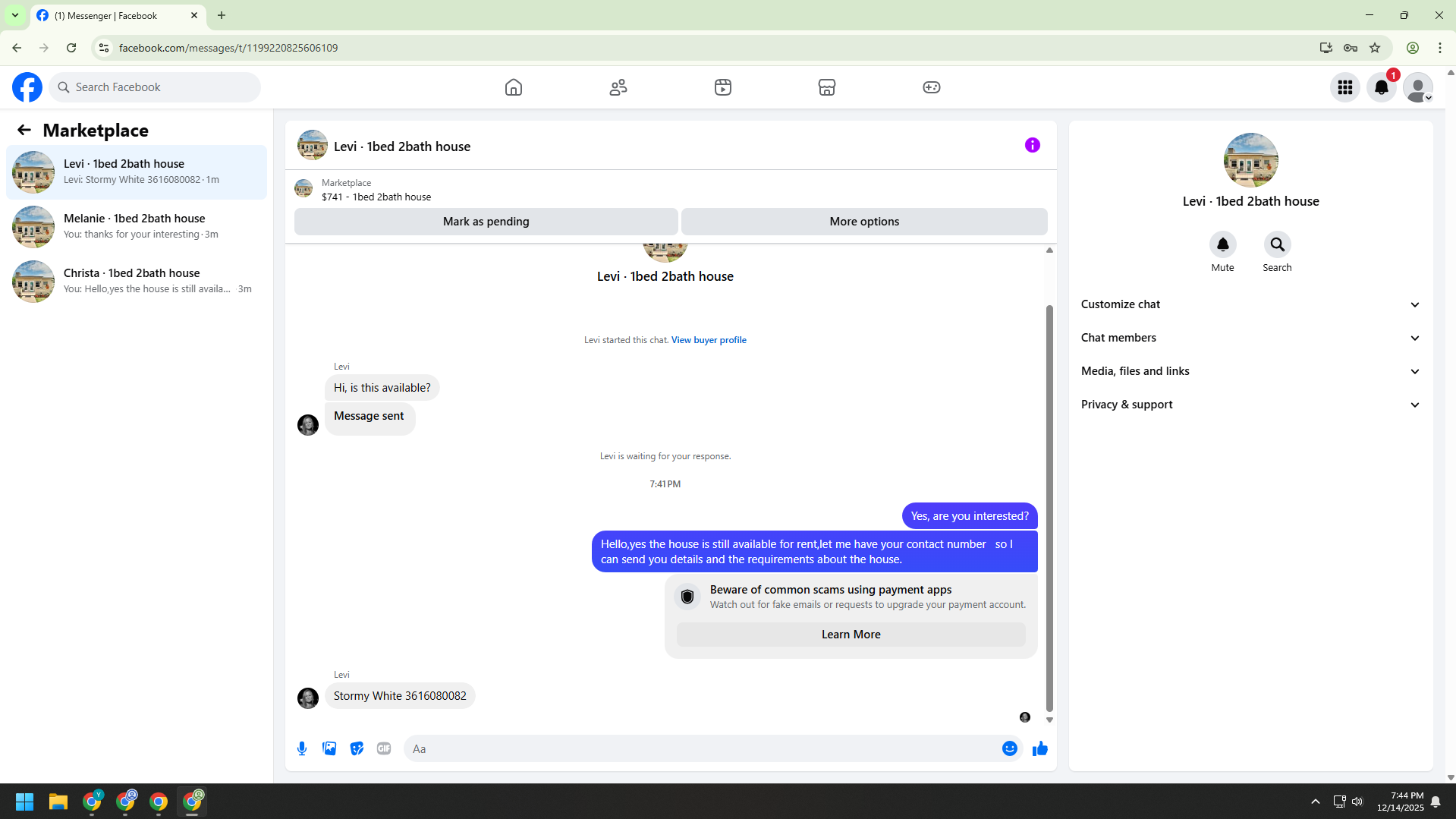The height and width of the screenshot is (819, 1456).
Task: Expand Privacy & support section
Action: click(1250, 405)
